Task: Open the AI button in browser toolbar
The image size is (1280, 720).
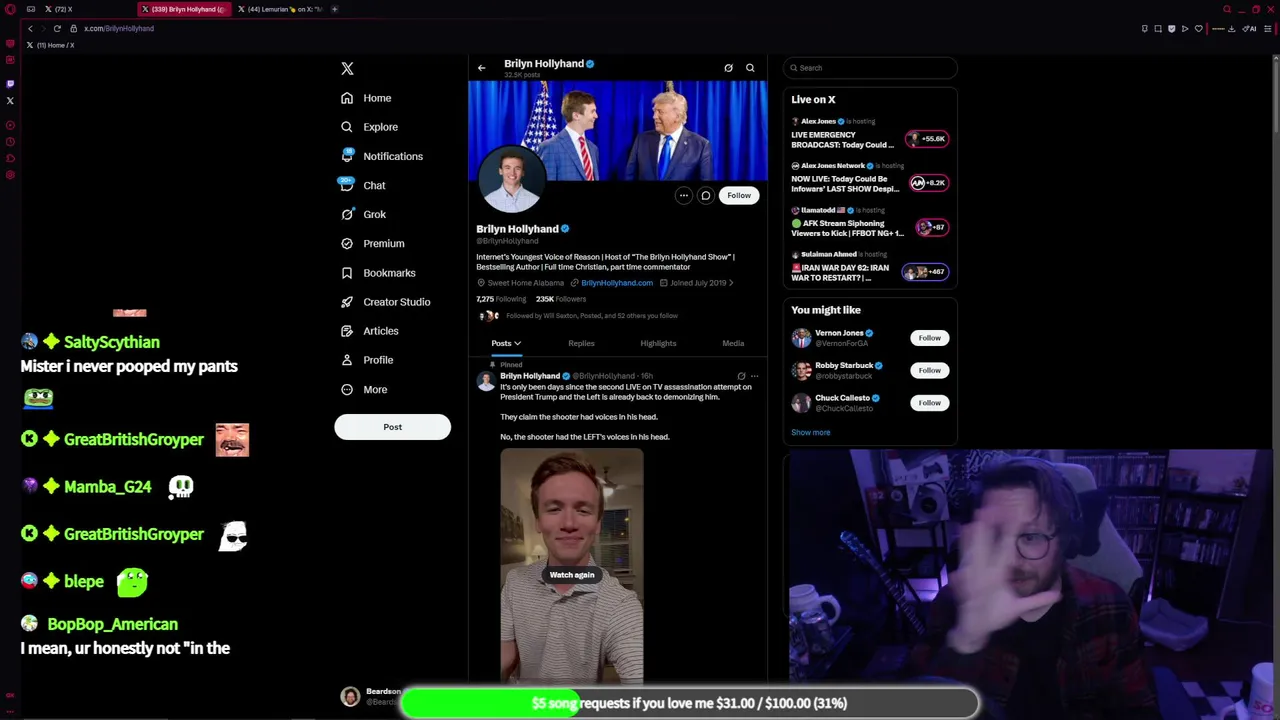Action: (1249, 28)
